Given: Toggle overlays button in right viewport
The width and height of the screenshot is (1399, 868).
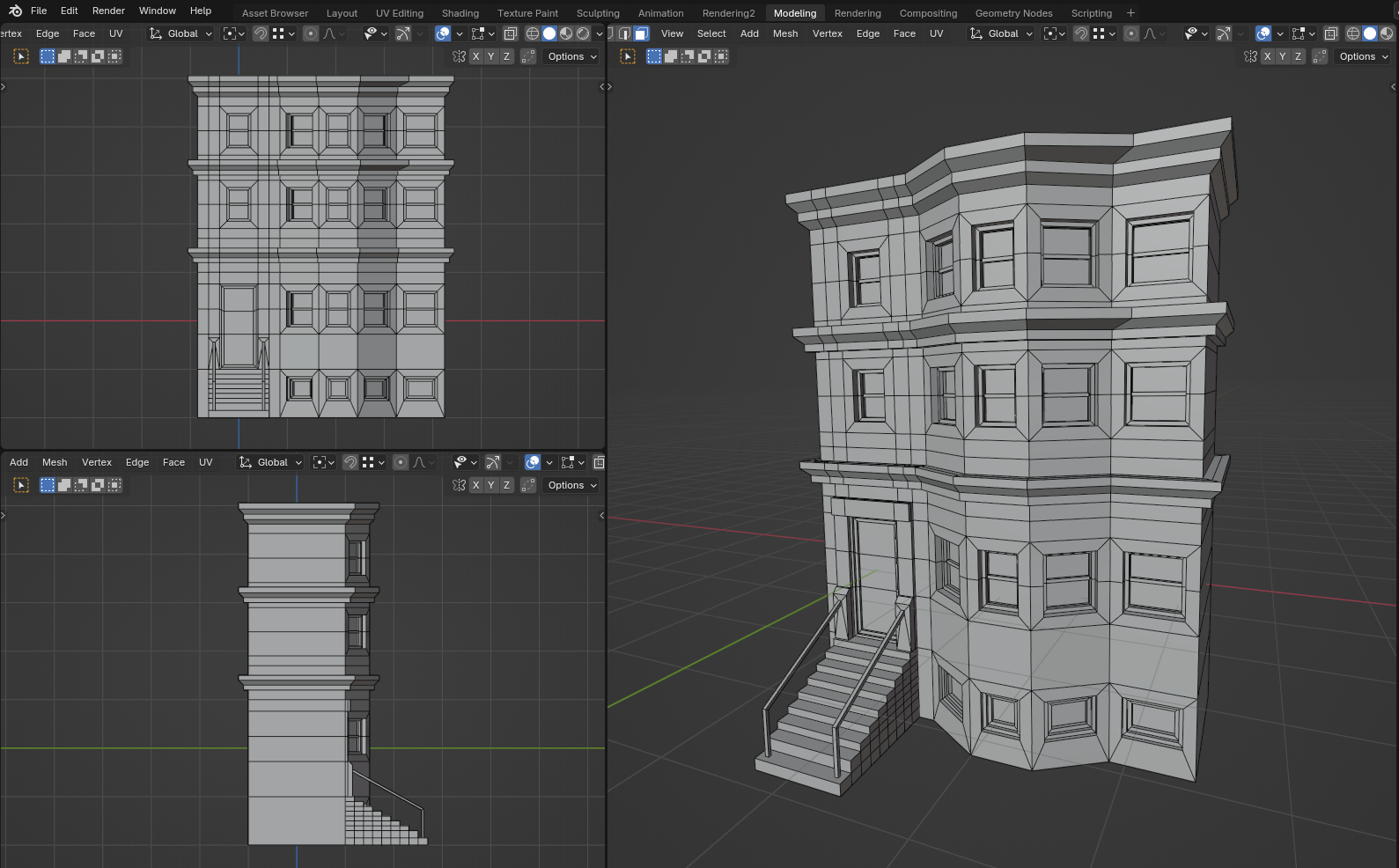Looking at the screenshot, I should 1263,33.
